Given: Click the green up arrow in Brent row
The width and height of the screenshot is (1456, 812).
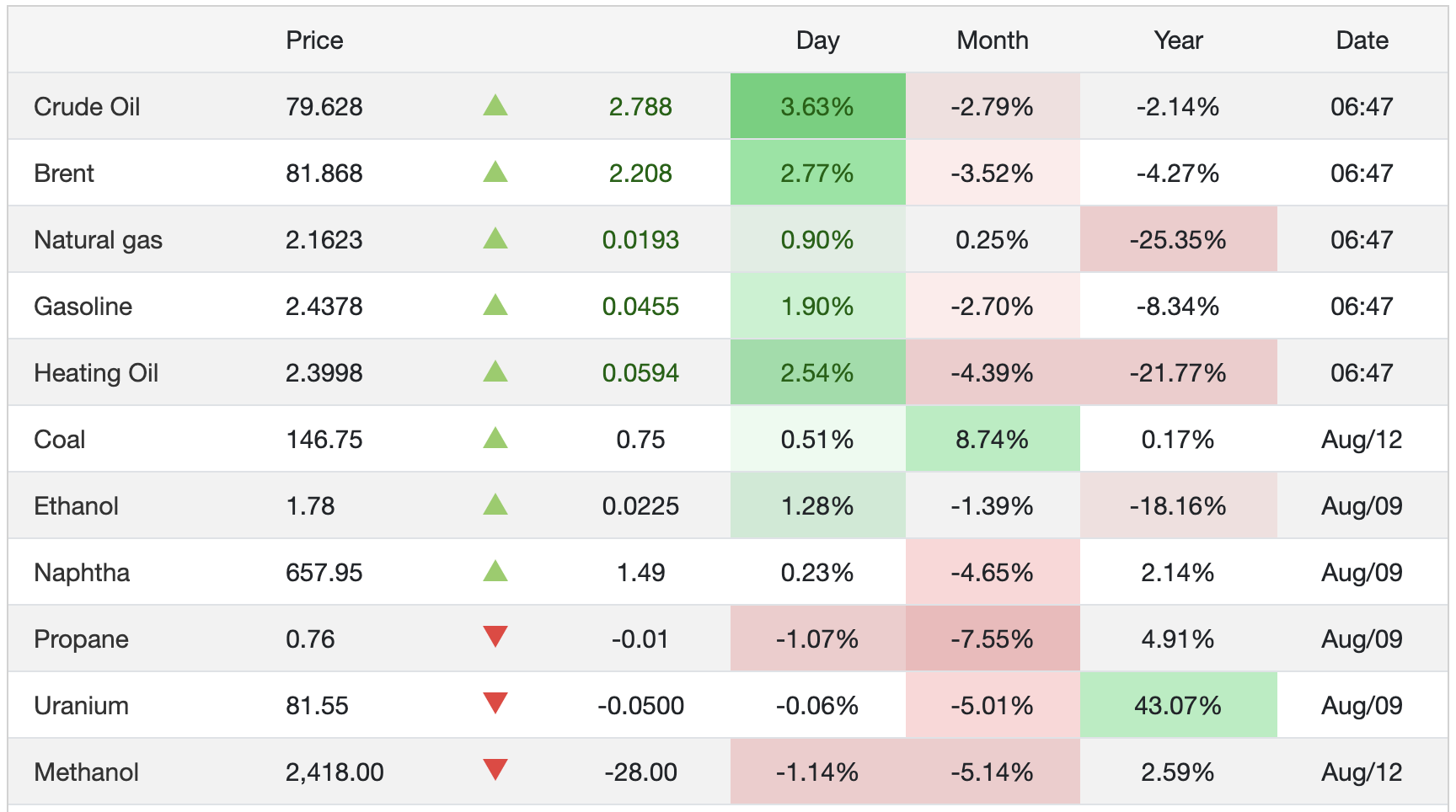Looking at the screenshot, I should tap(495, 172).
